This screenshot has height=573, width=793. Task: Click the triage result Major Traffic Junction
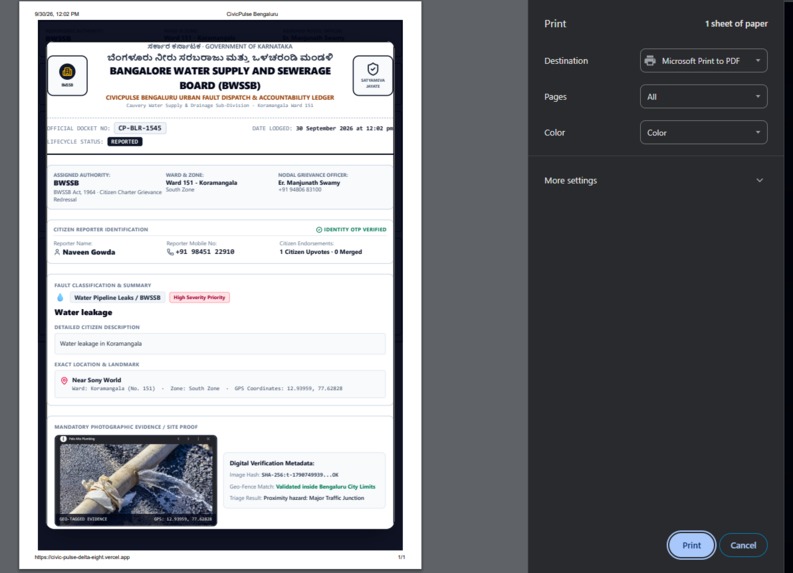click(x=314, y=498)
